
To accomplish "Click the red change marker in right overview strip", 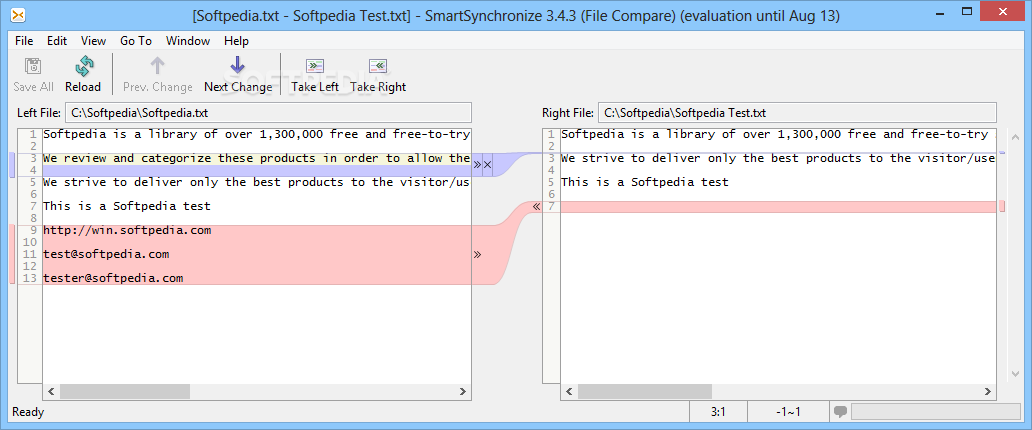I will [1002, 207].
